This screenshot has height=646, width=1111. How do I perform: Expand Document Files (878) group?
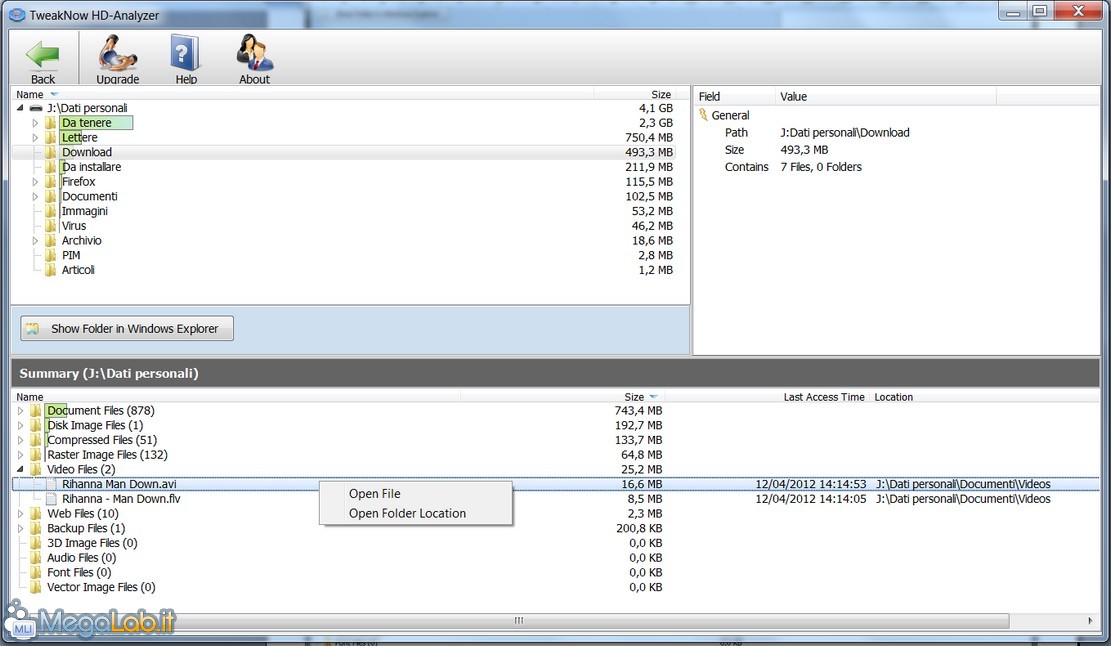pos(20,411)
